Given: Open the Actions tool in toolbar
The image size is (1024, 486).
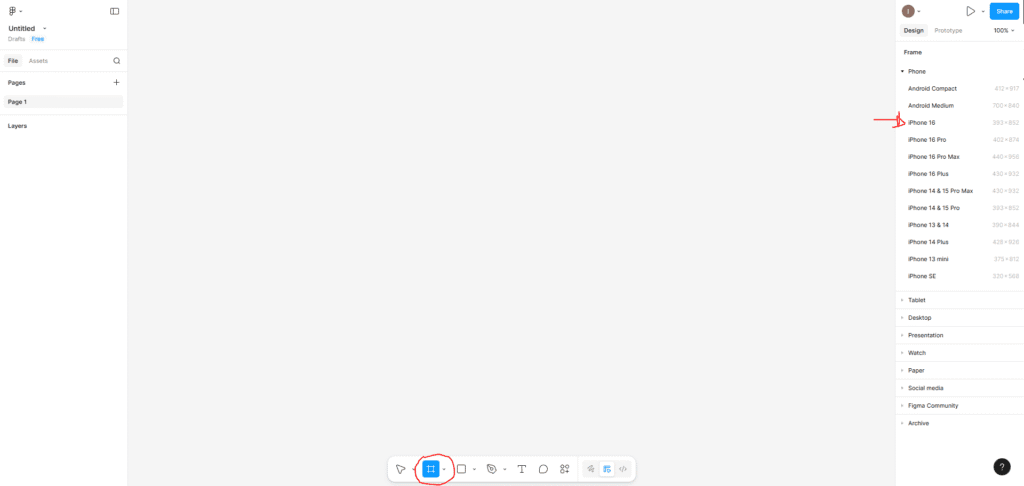Looking at the screenshot, I should tap(565, 469).
